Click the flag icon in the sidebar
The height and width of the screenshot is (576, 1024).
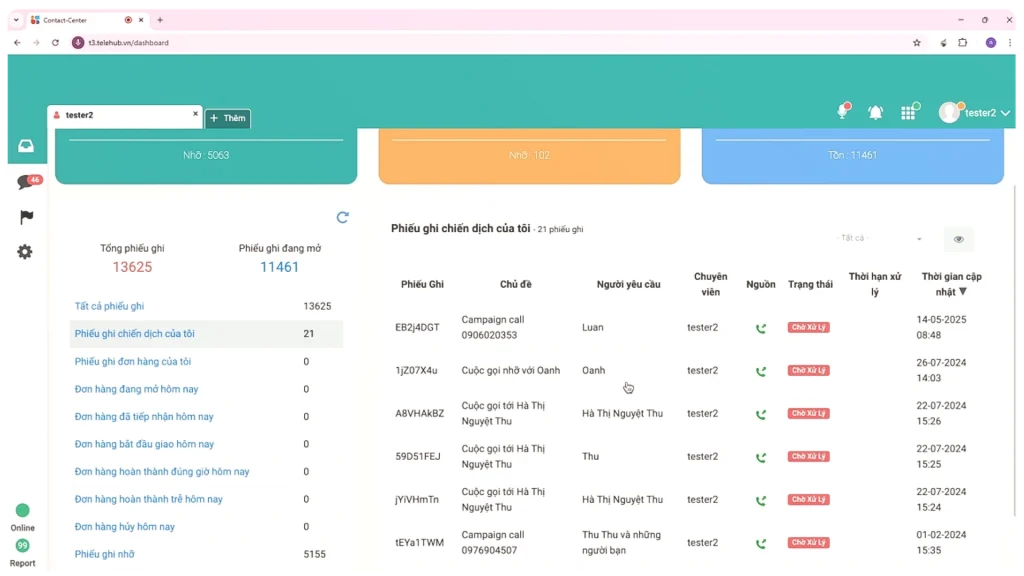click(x=26, y=217)
